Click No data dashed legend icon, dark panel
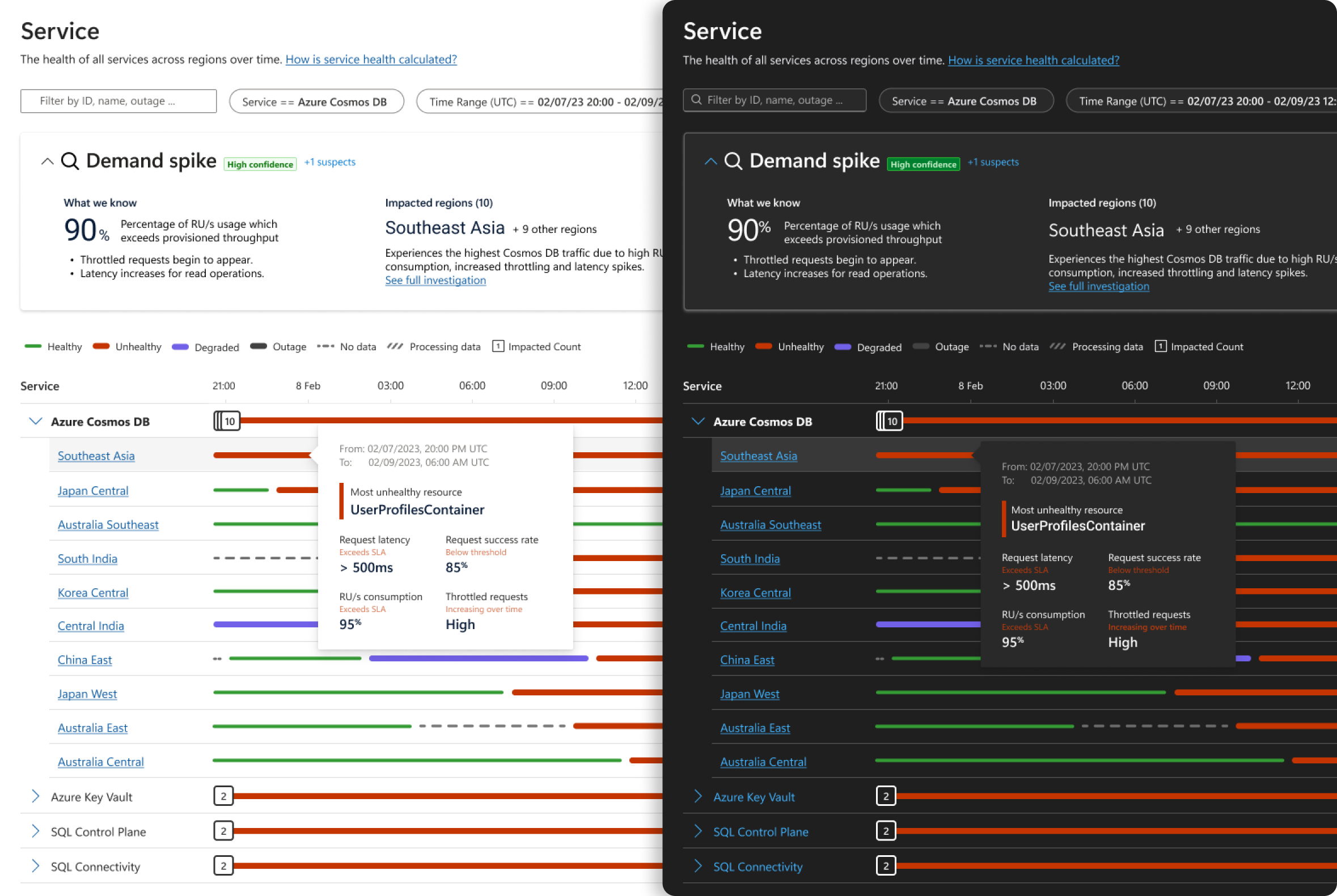Screen dimensions: 1337x896 [x=988, y=346]
